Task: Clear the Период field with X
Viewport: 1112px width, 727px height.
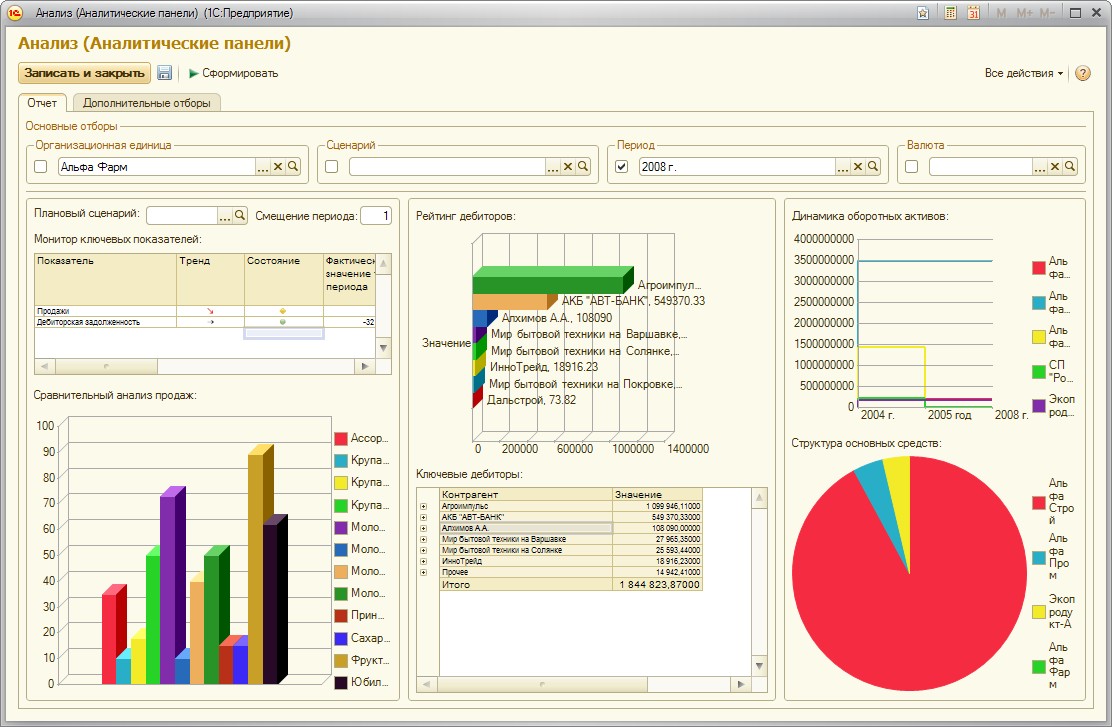Action: [858, 167]
